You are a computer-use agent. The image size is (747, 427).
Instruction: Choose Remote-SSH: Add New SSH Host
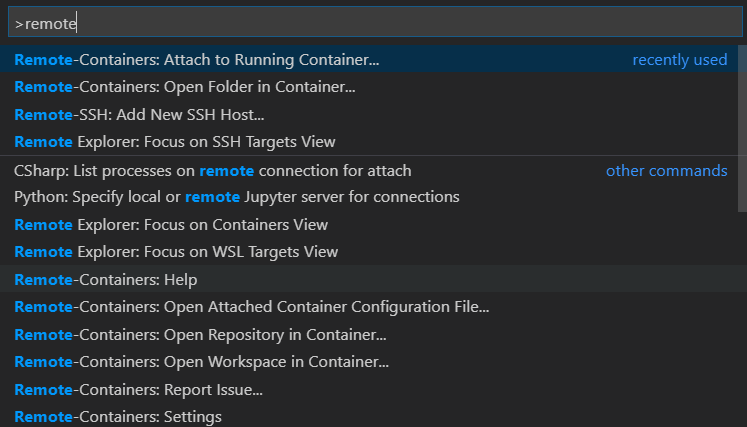(139, 114)
